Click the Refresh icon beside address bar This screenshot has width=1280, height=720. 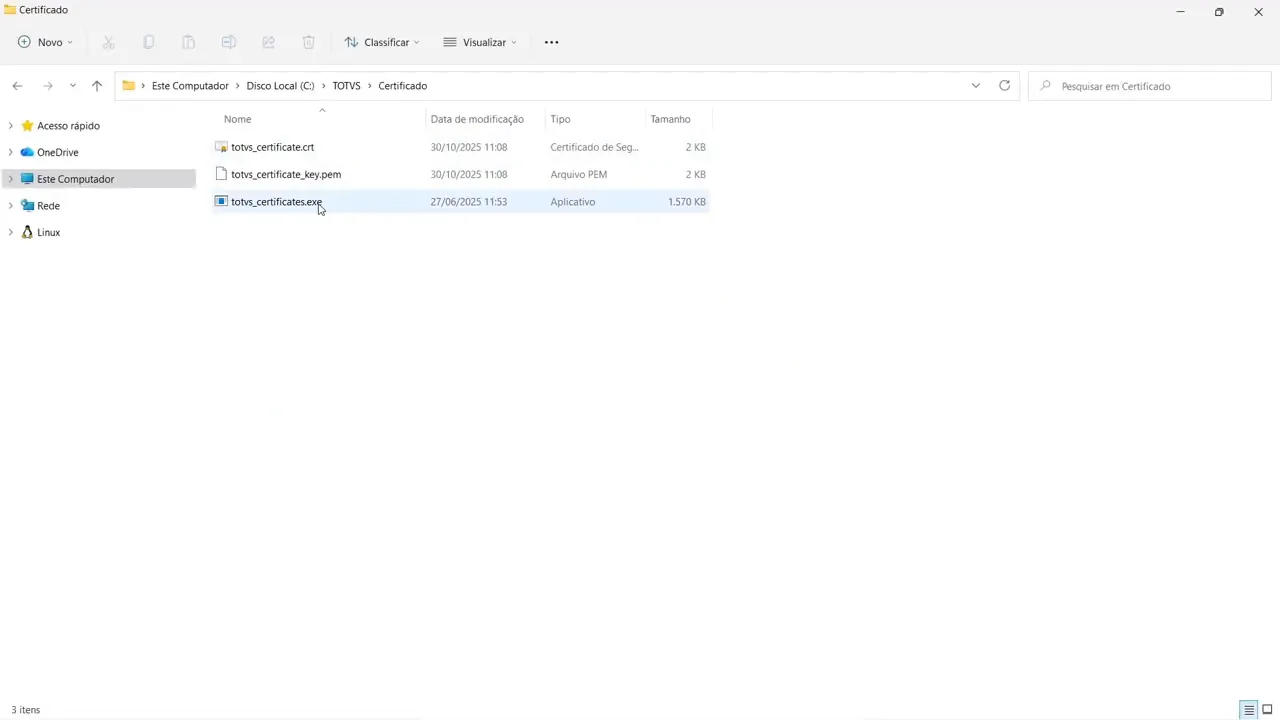(1004, 86)
